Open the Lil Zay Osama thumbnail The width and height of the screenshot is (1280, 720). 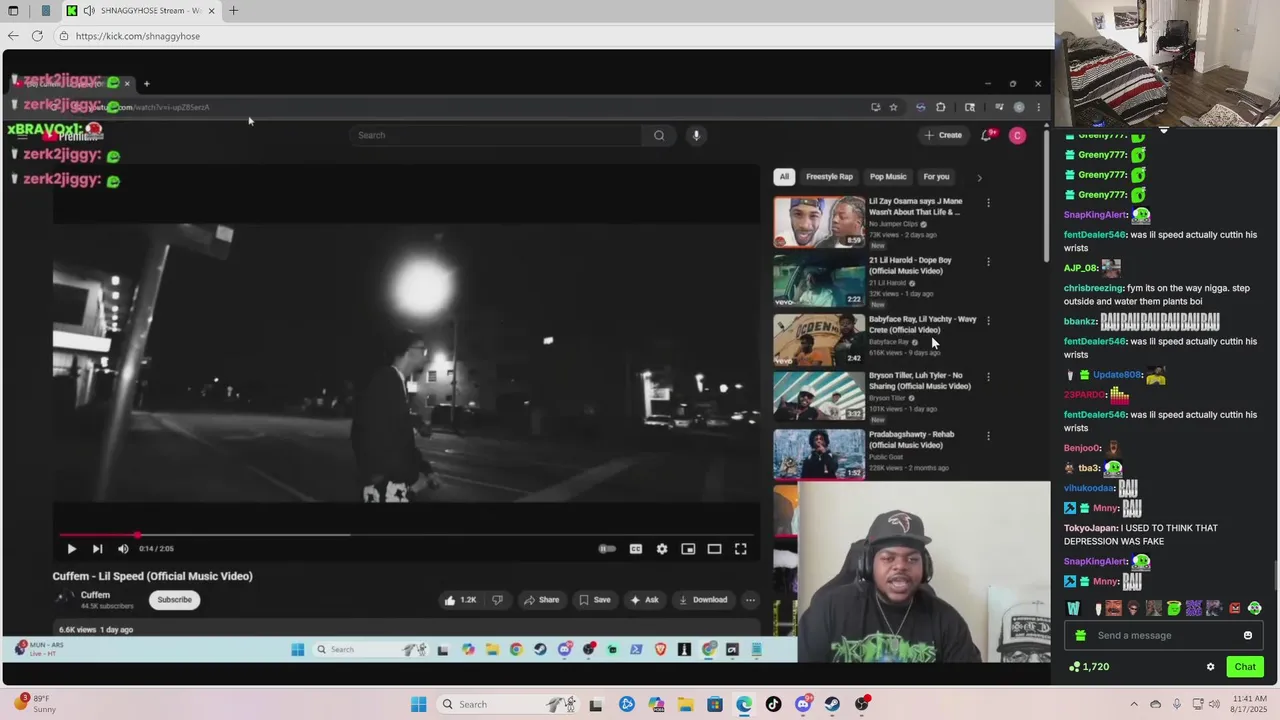point(819,222)
